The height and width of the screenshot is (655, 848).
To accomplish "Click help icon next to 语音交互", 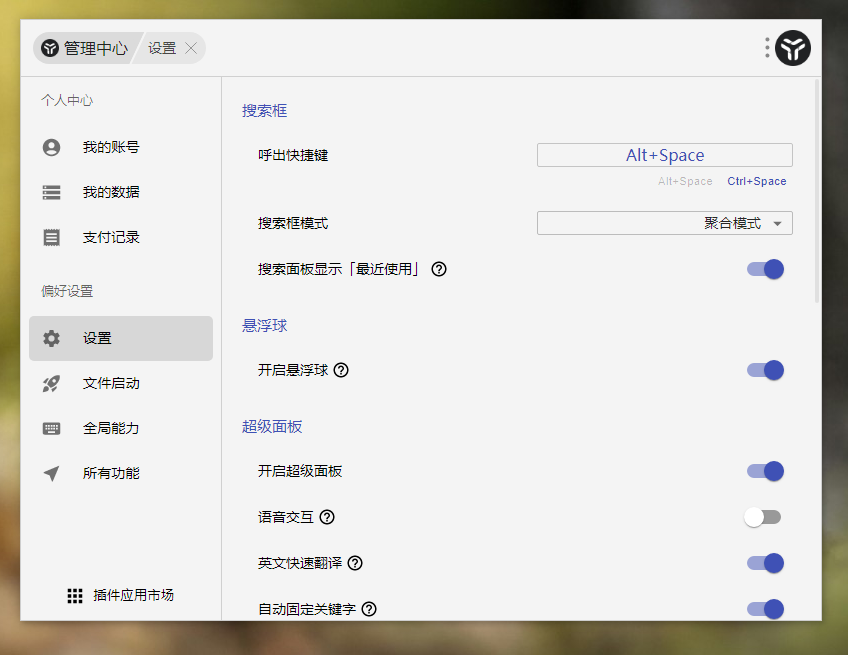I will point(327,517).
